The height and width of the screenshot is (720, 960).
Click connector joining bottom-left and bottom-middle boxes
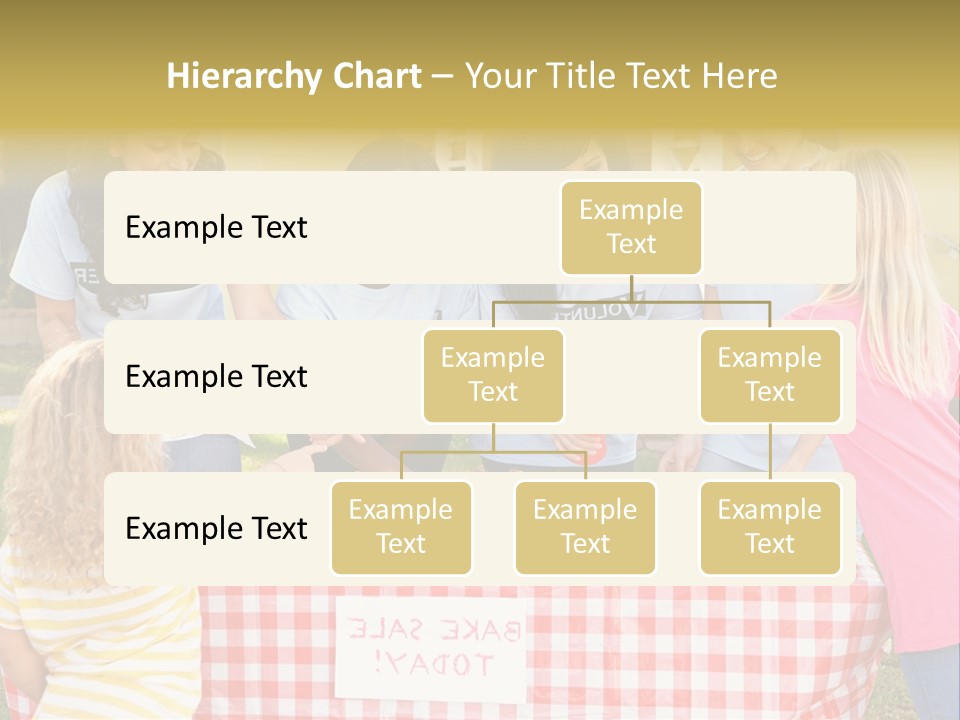click(493, 452)
